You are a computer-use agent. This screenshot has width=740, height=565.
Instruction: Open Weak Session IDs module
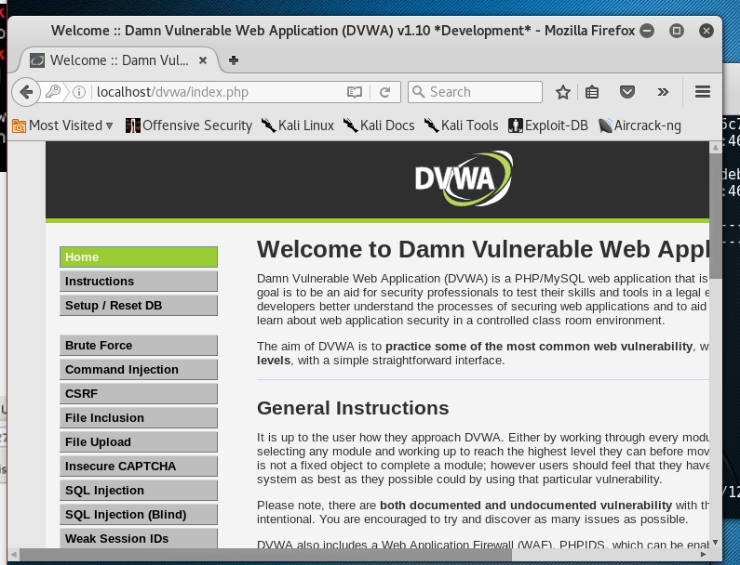point(139,538)
